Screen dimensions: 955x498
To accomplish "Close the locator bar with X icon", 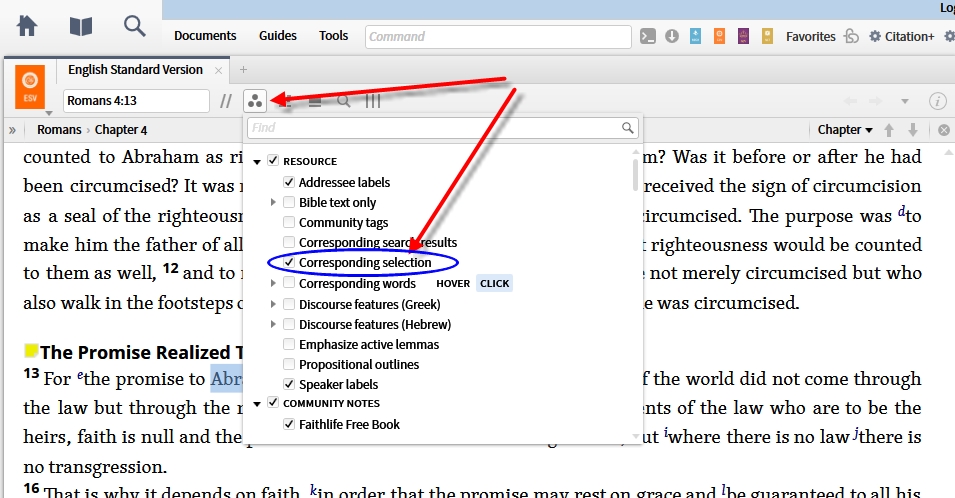I will coord(944,130).
